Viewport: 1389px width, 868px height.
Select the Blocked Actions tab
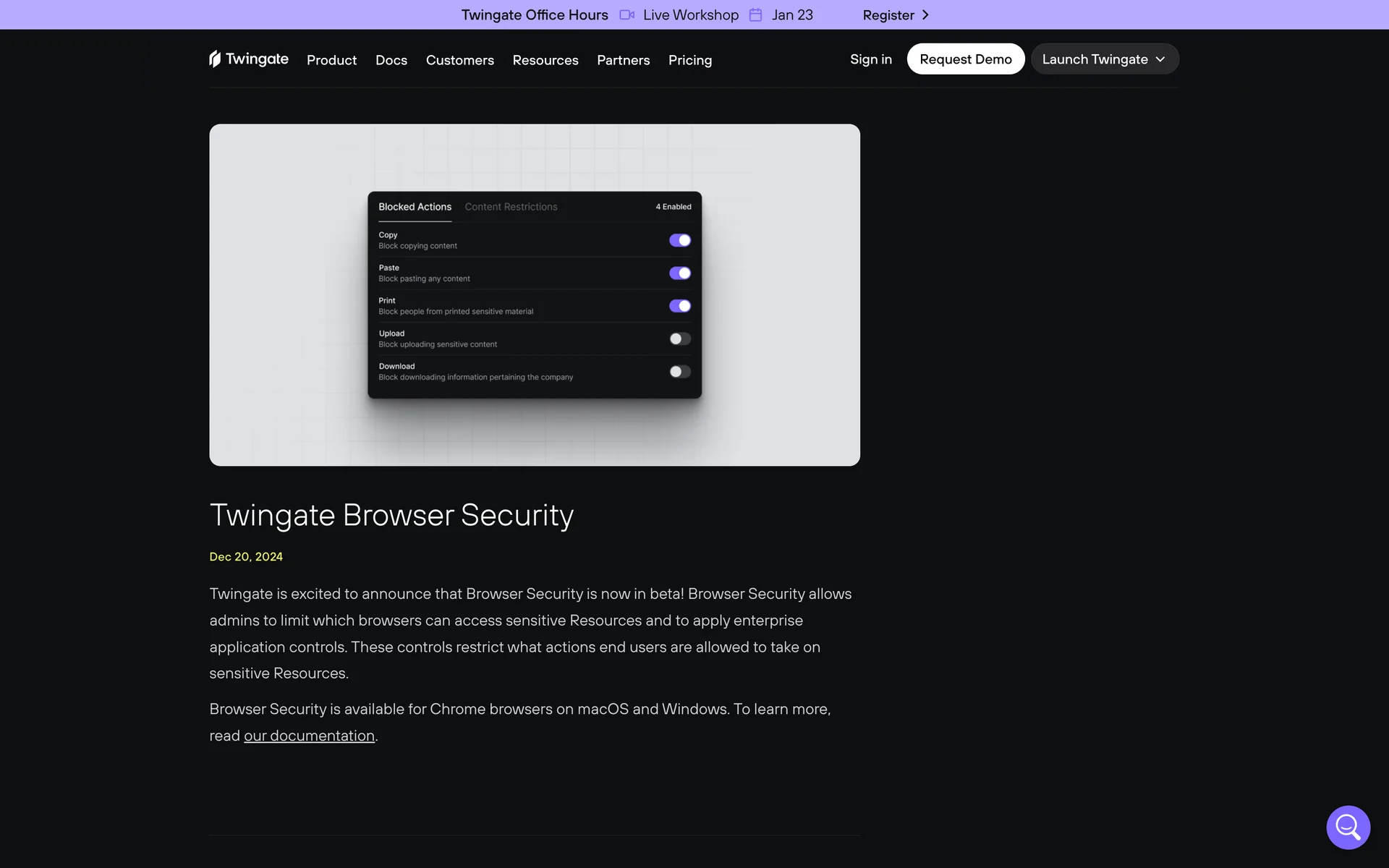click(x=415, y=207)
